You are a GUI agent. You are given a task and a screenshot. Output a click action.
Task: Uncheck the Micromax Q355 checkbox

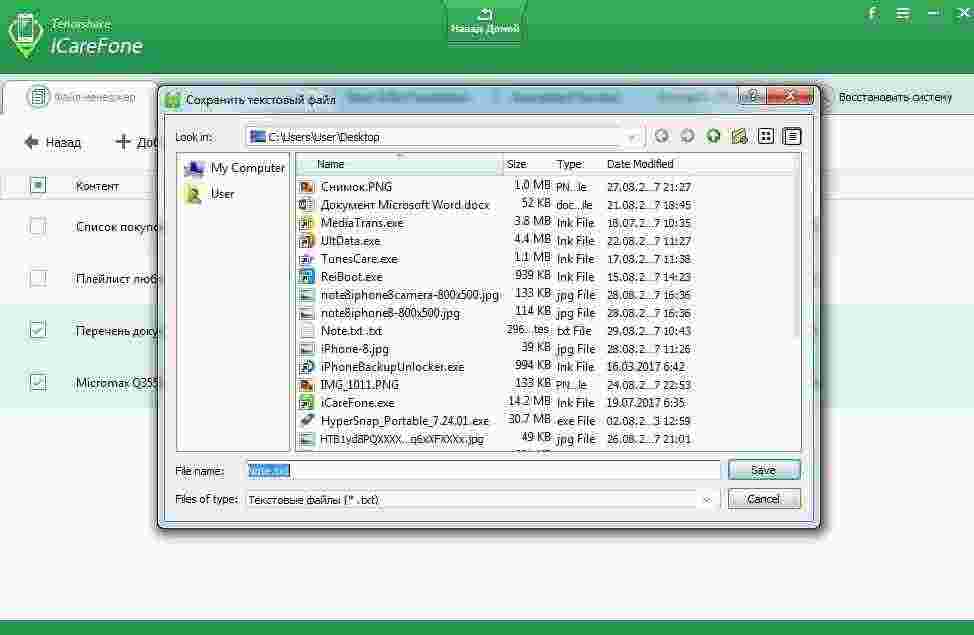point(38,381)
